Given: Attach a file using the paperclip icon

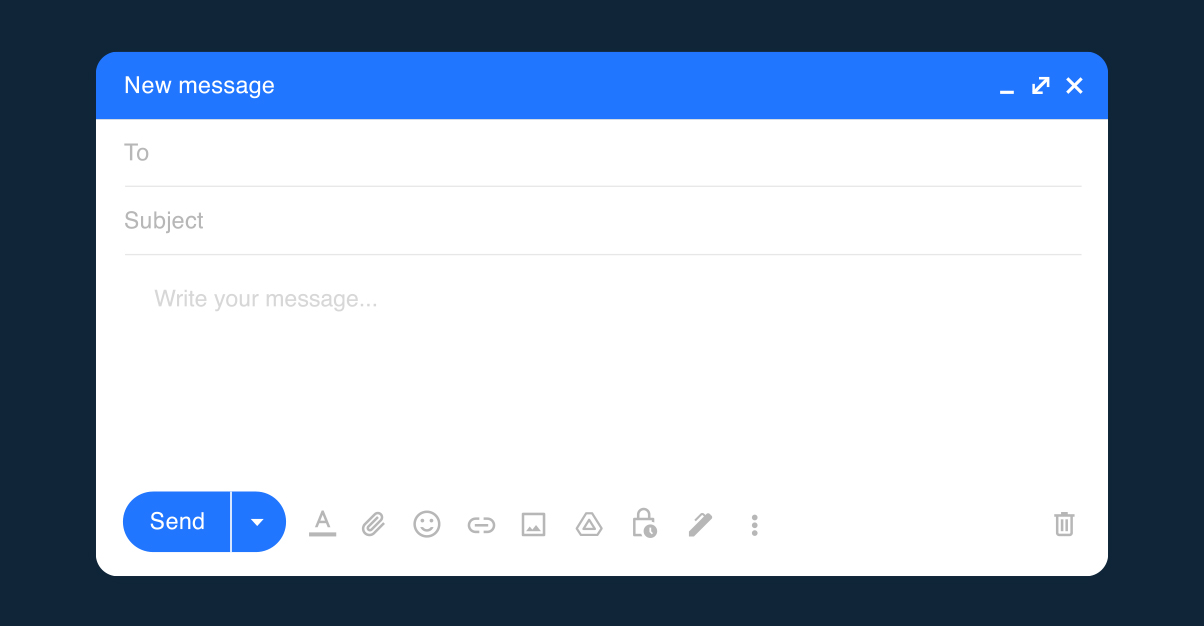Looking at the screenshot, I should click(x=373, y=524).
